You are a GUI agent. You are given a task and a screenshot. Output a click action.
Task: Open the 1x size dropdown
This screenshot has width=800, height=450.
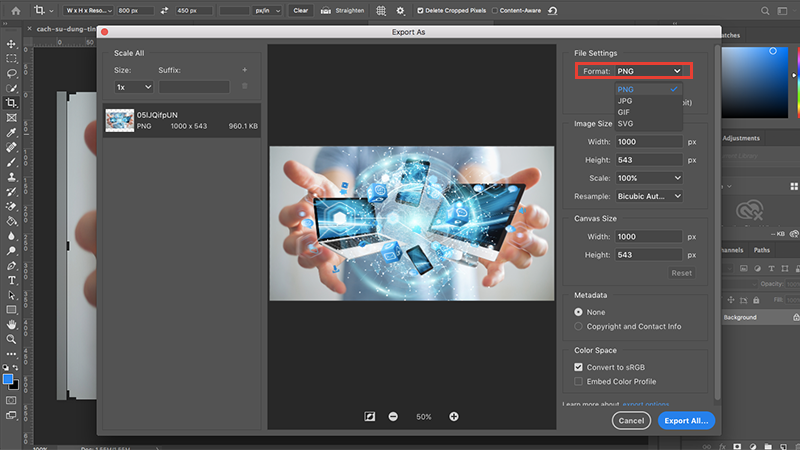click(x=134, y=87)
